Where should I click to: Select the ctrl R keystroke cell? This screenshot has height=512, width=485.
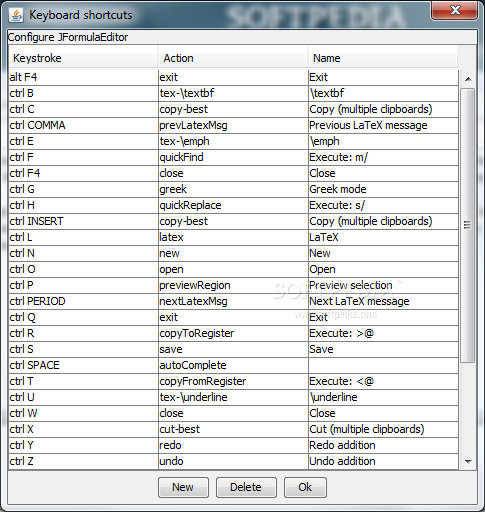[x=83, y=333]
